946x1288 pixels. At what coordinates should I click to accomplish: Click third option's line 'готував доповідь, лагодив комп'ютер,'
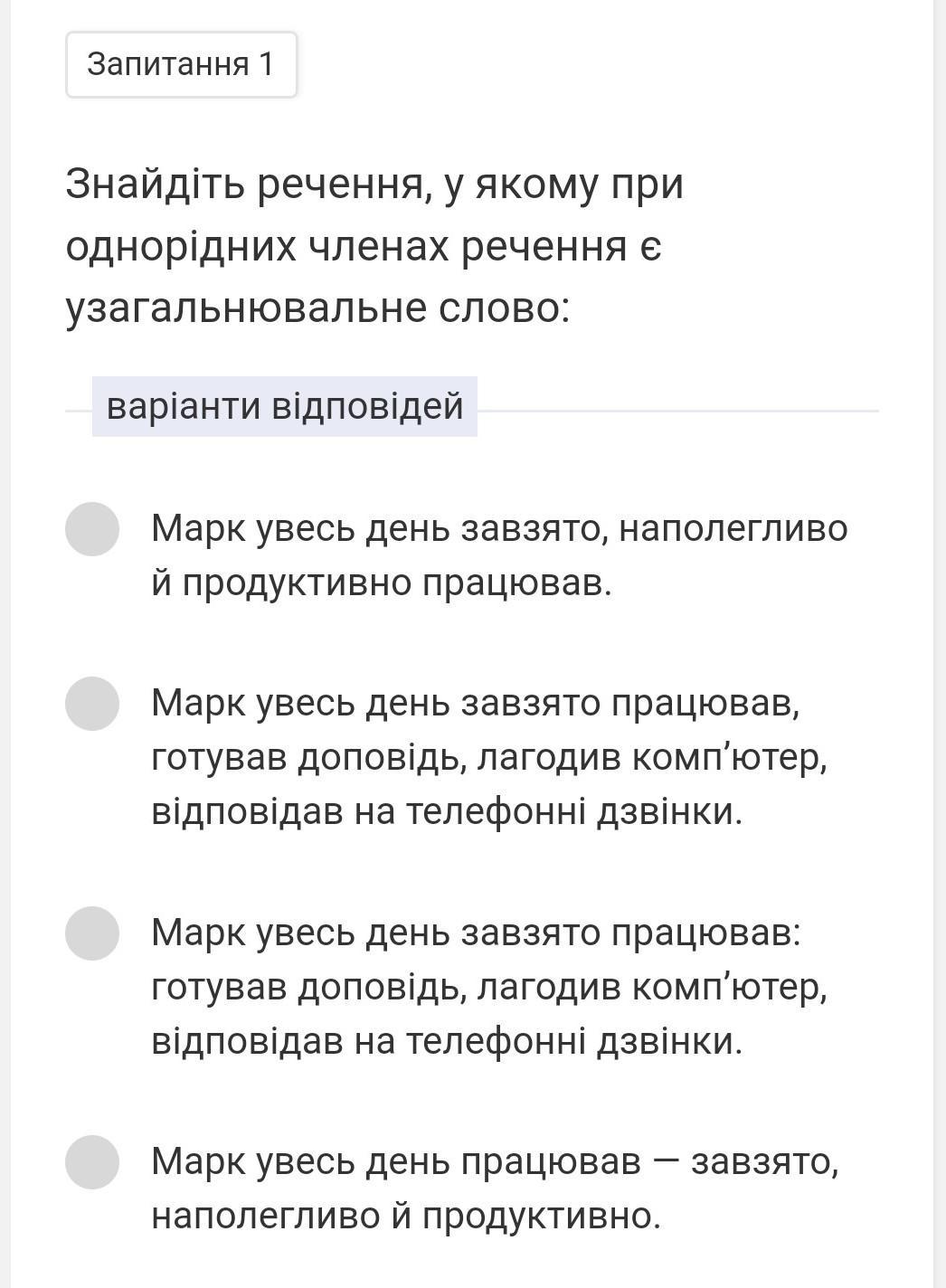click(489, 987)
